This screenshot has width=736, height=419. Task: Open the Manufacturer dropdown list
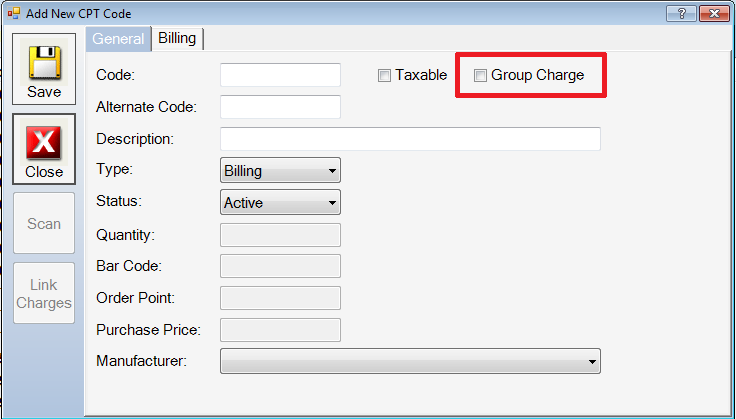pyautogui.click(x=410, y=361)
